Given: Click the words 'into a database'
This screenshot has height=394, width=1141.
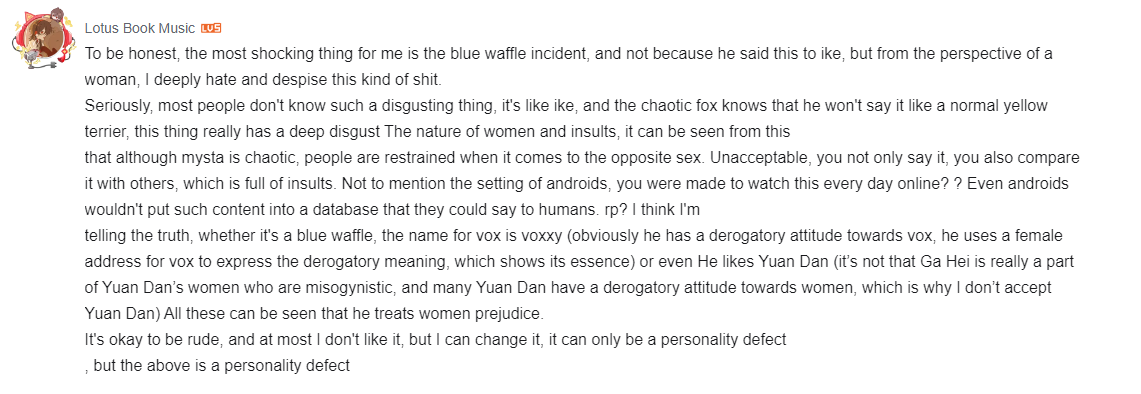Looking at the screenshot, I should tap(362, 210).
